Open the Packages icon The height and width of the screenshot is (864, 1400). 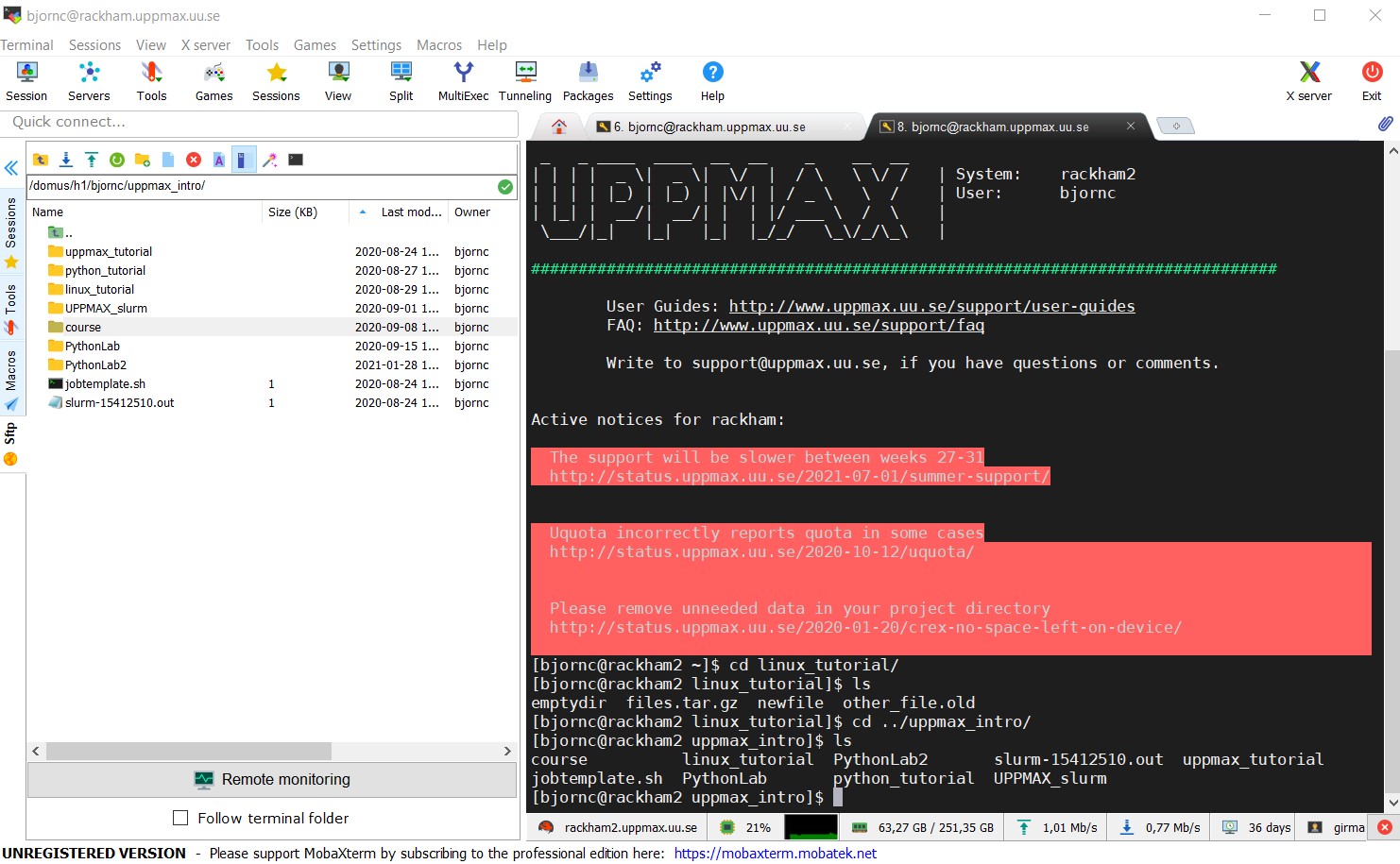coord(588,81)
